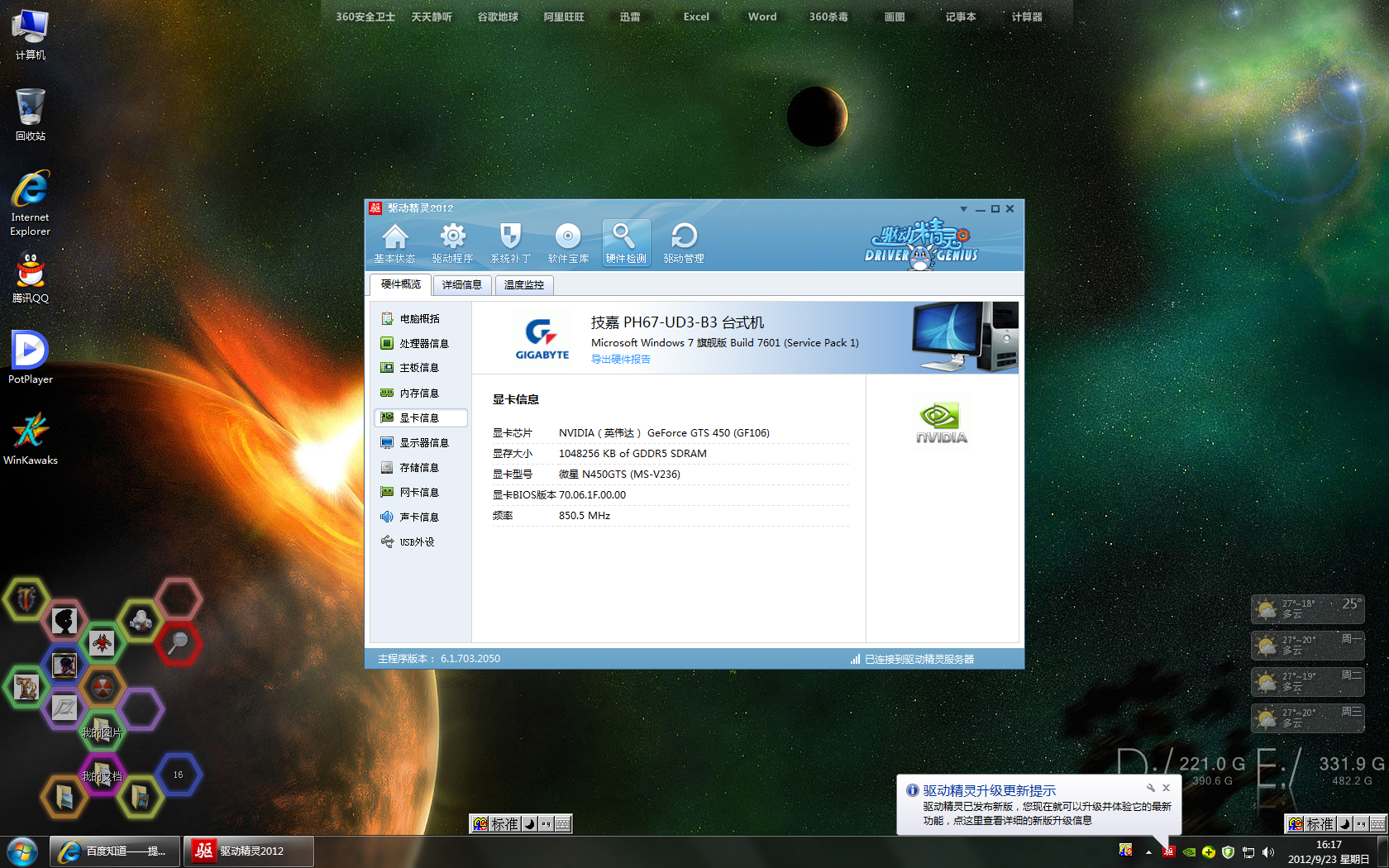Switch to 硬件概览 tab
The width and height of the screenshot is (1389, 868).
[x=400, y=284]
